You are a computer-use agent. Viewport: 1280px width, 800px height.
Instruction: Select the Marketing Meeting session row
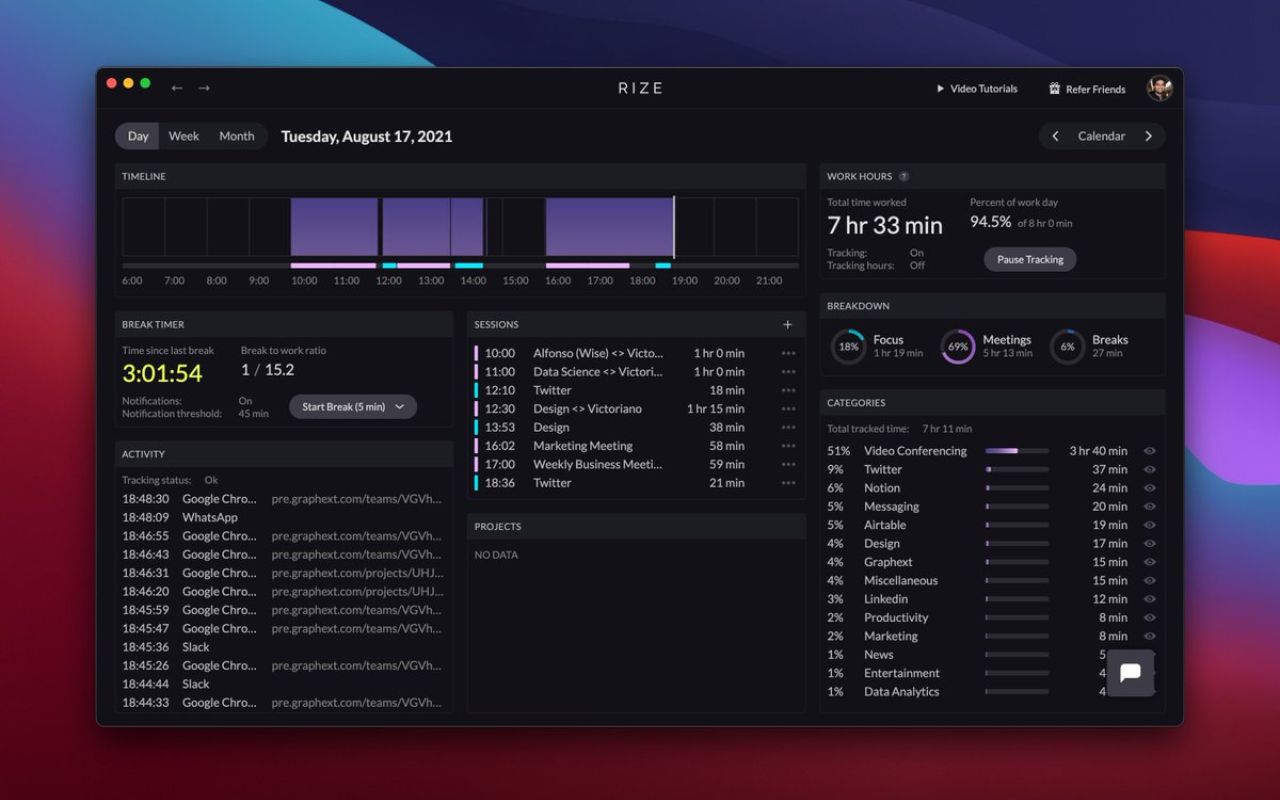click(636, 446)
